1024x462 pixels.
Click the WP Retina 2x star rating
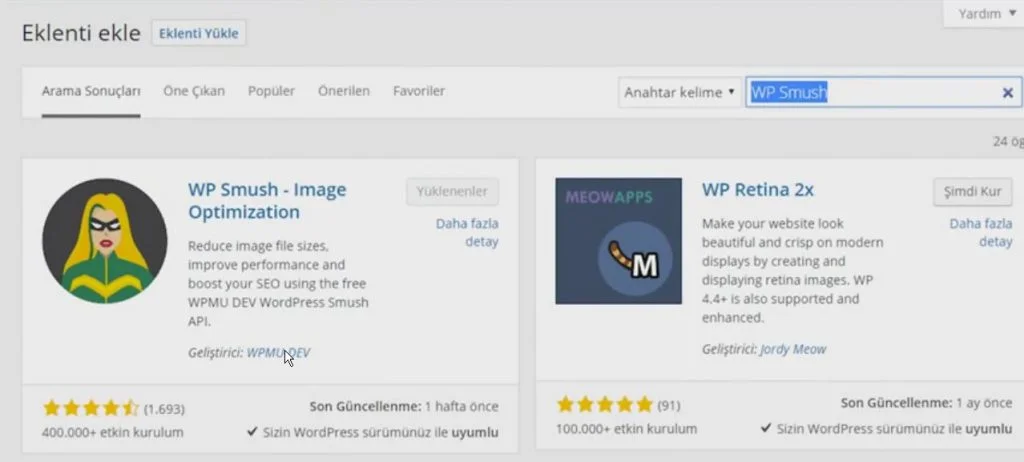click(604, 404)
